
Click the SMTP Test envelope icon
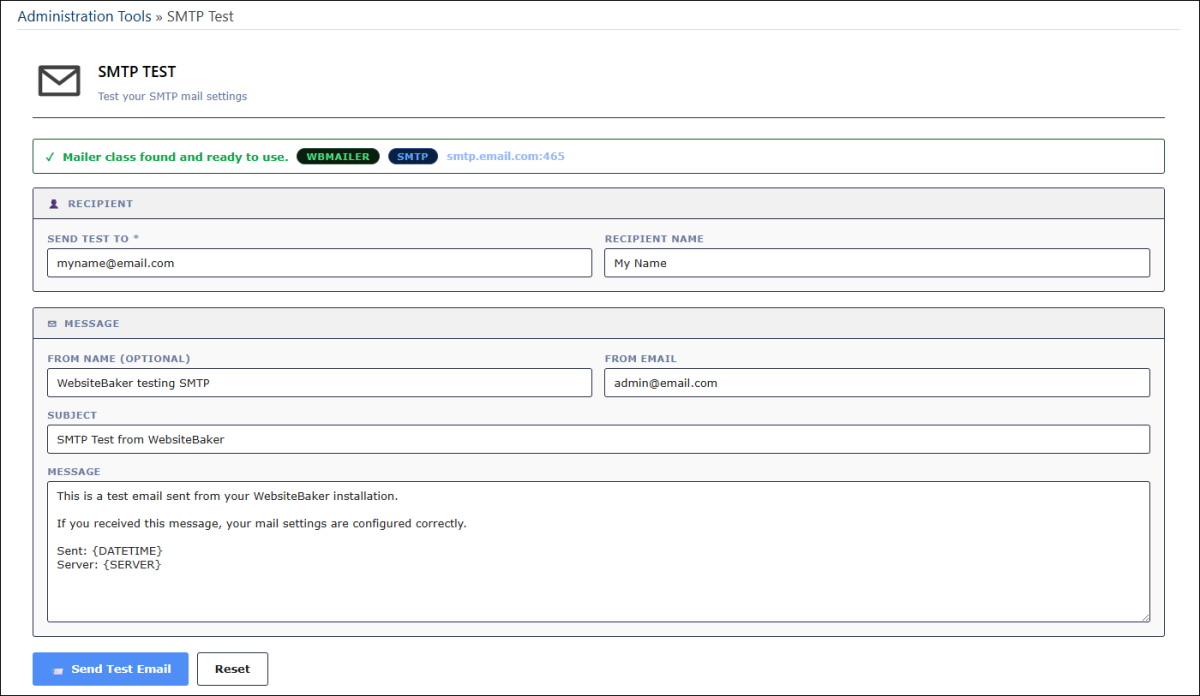[59, 81]
